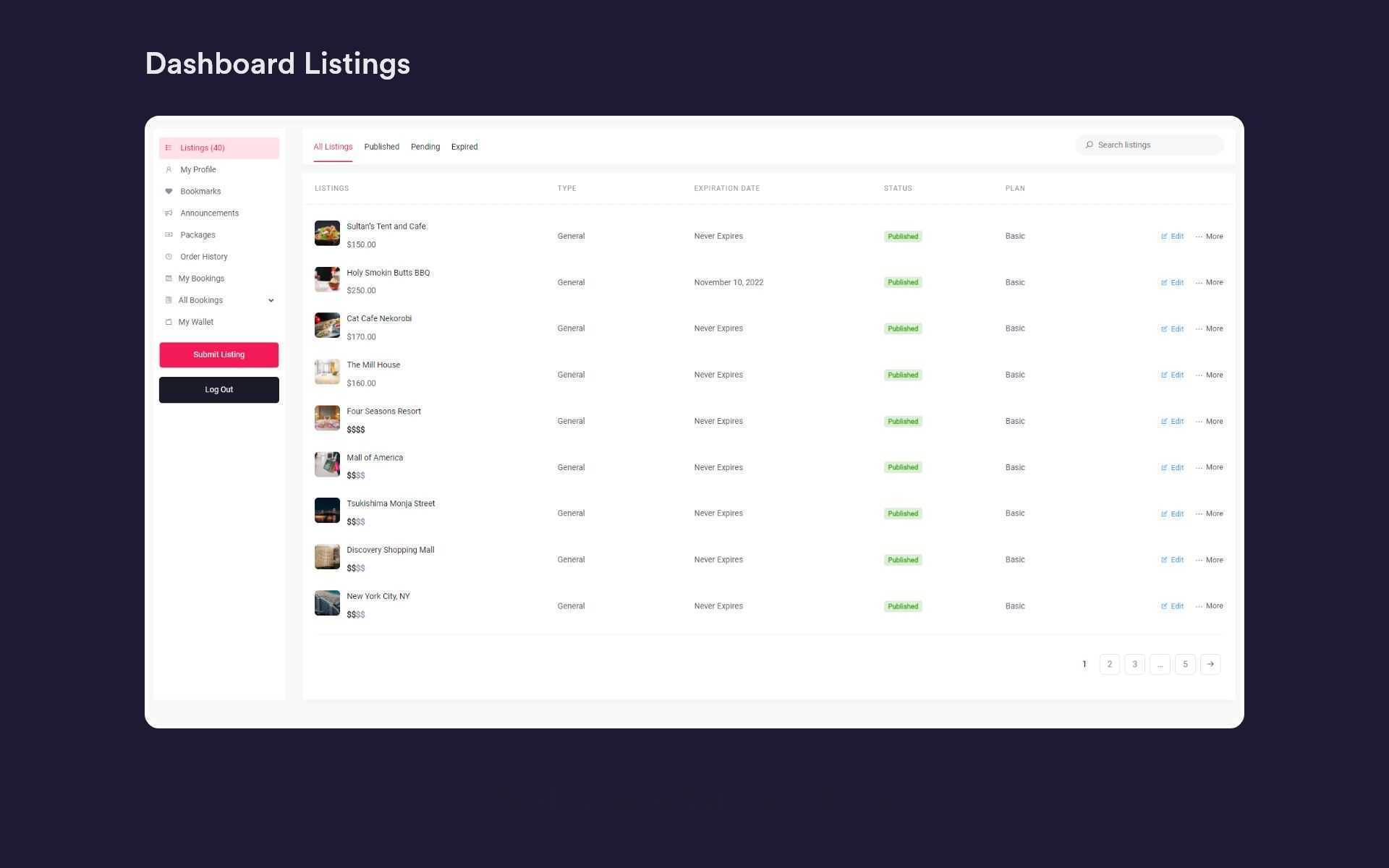
Task: Click the magnifier icon in search box
Action: click(1089, 145)
